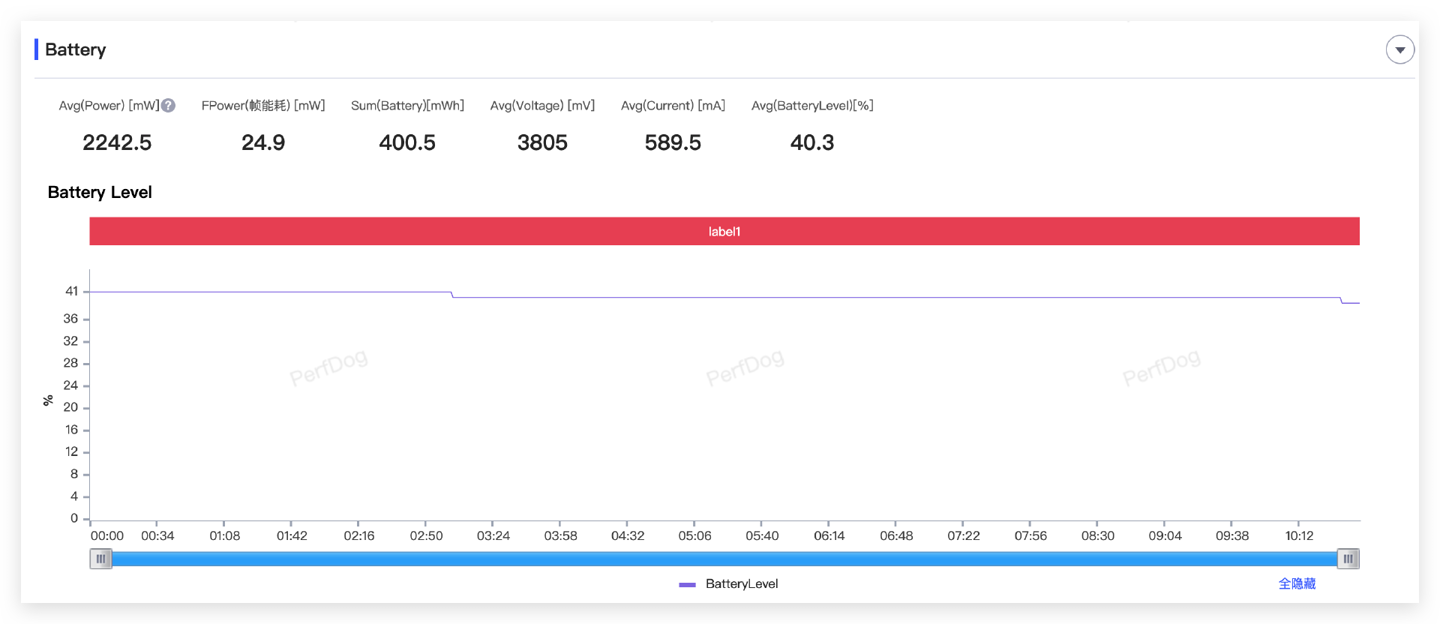The width and height of the screenshot is (1440, 624).
Task: Click the FPower value 24.9
Action: tap(263, 143)
